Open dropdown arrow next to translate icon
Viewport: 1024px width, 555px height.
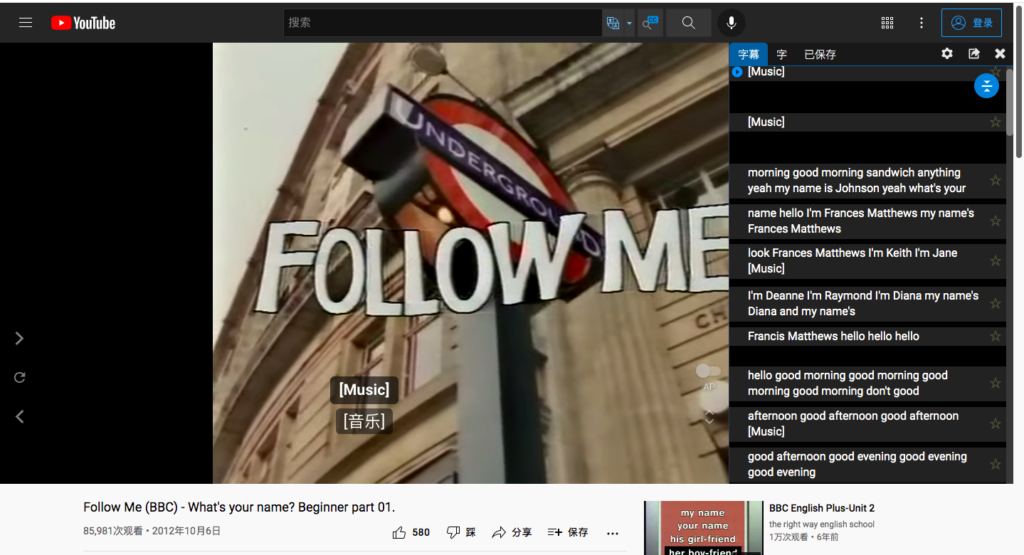click(630, 23)
